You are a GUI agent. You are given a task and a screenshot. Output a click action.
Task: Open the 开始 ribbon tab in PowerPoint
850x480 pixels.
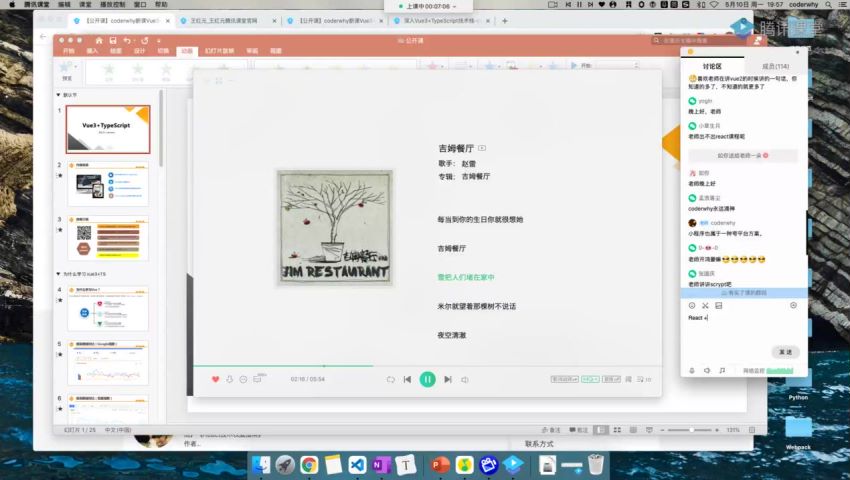point(68,51)
